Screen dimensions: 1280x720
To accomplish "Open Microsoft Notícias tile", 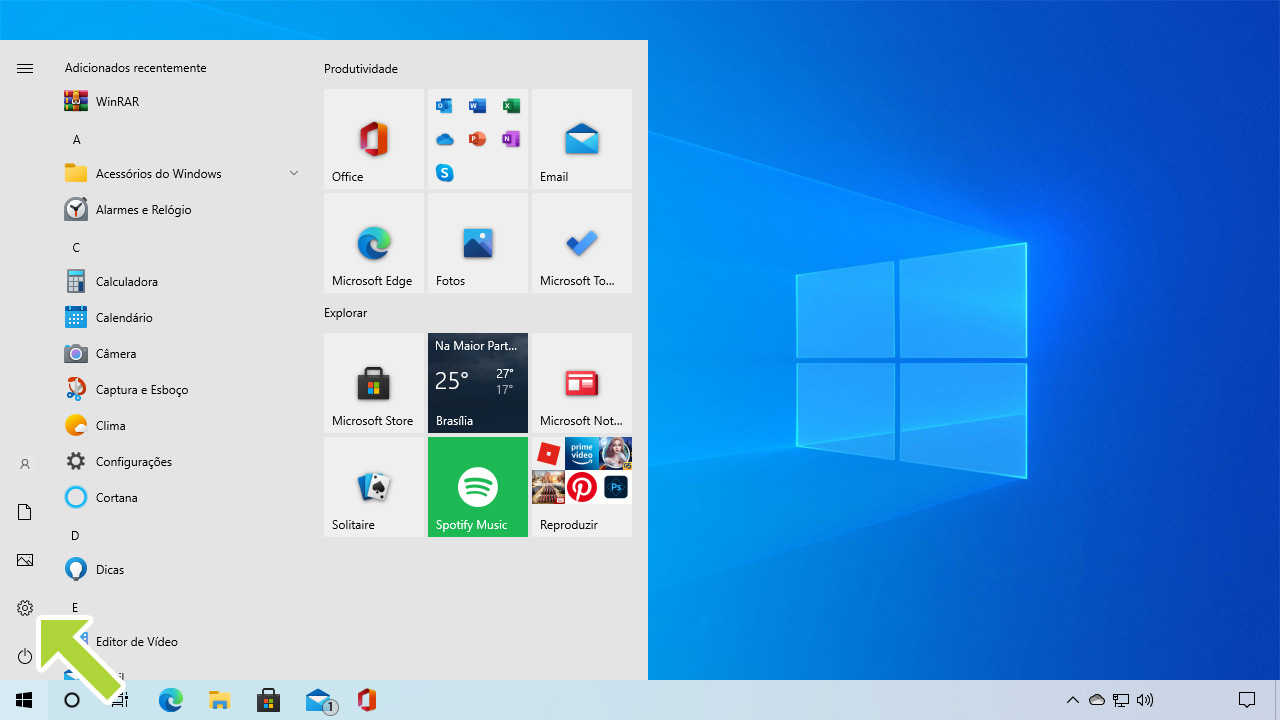I will click(x=582, y=383).
